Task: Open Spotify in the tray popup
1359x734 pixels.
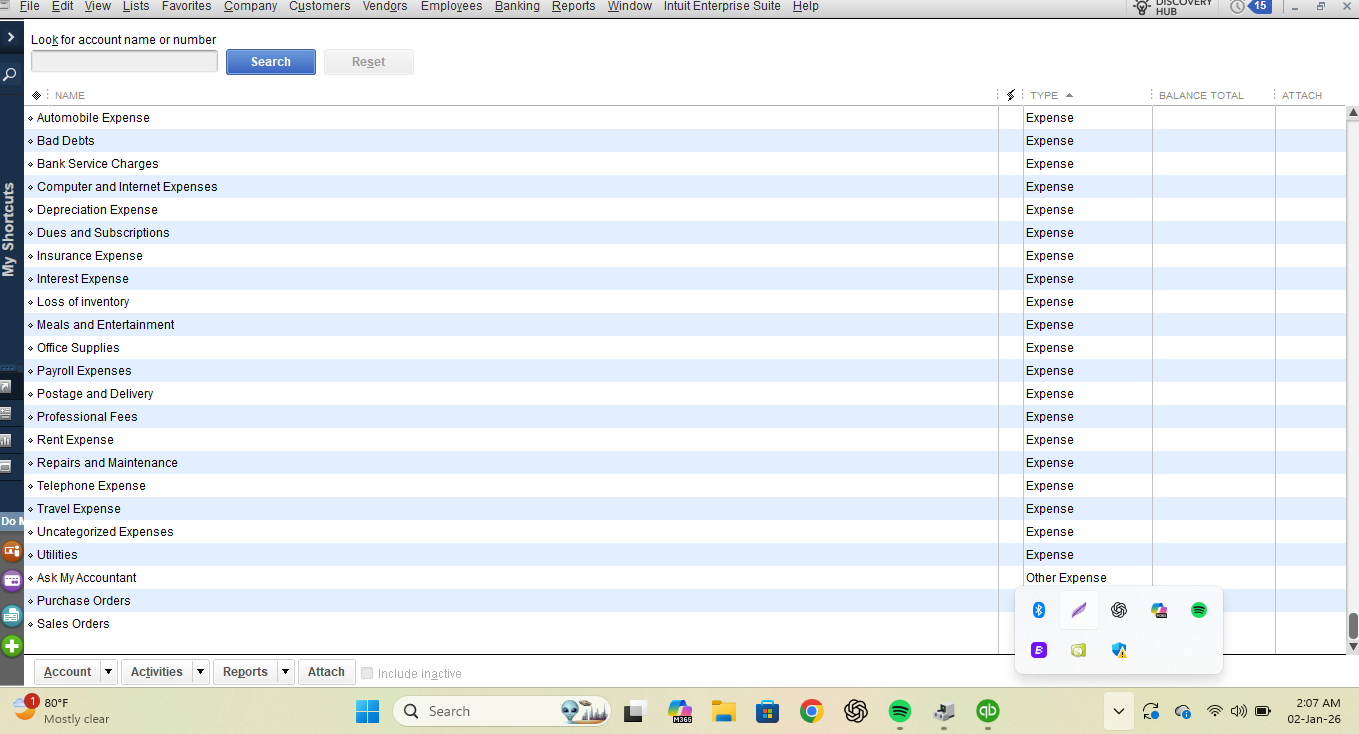Action: point(1199,610)
